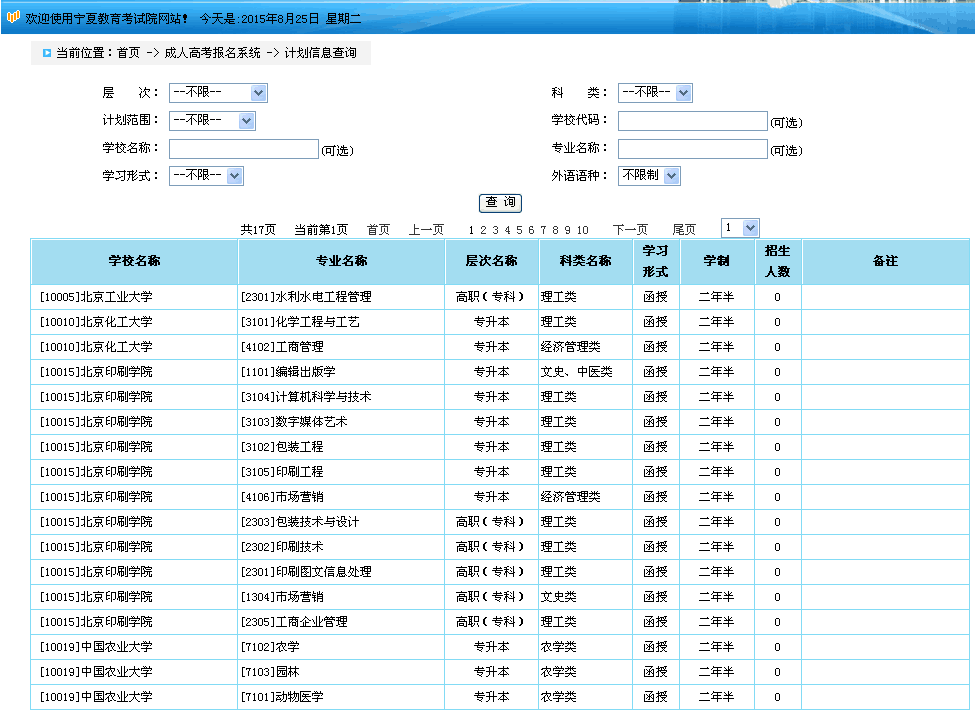Focus the 学校代码 input field
975x710 pixels.
point(692,121)
